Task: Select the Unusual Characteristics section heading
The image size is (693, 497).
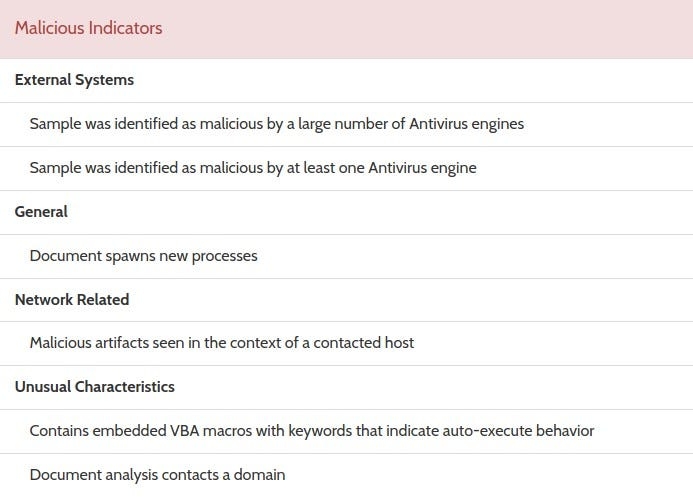Action: [x=95, y=387]
